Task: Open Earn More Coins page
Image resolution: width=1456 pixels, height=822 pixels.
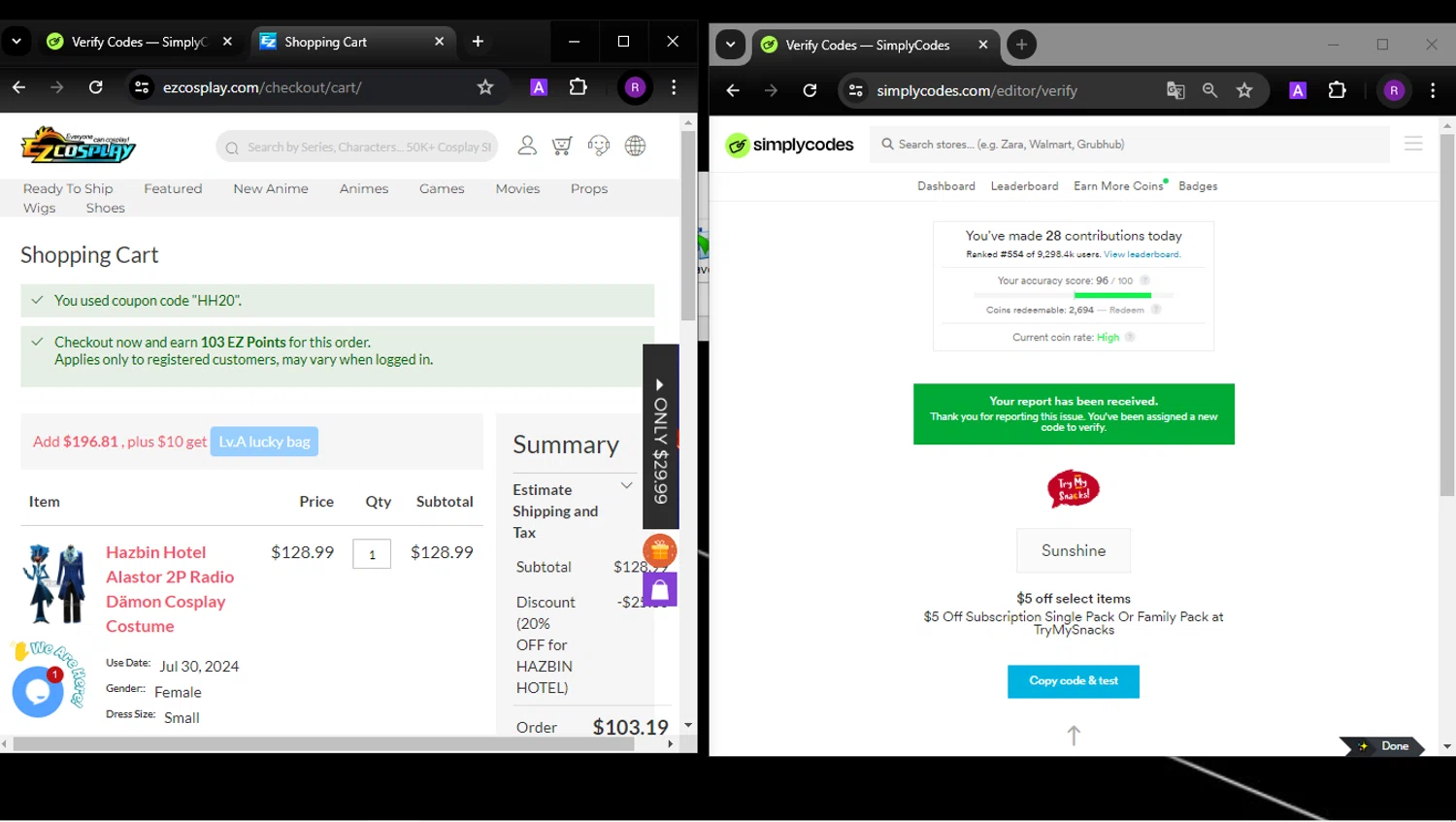Action: coord(1118,185)
